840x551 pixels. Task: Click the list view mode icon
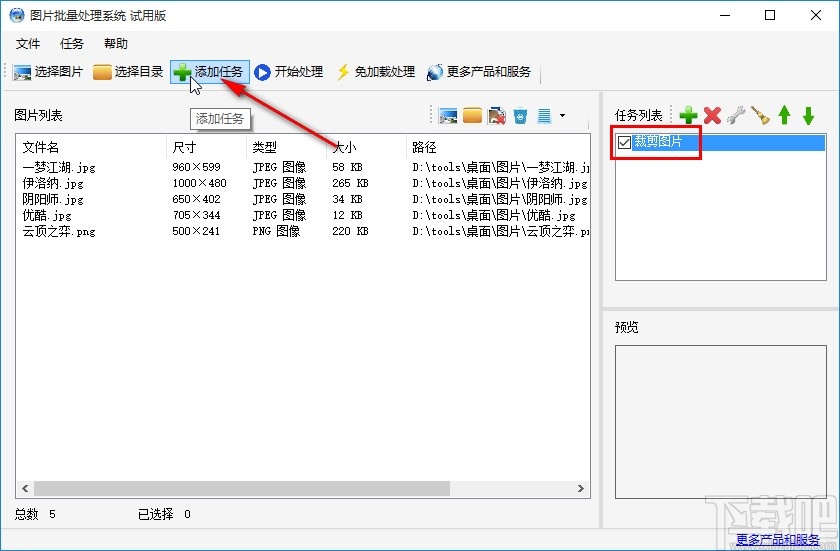pyautogui.click(x=544, y=115)
